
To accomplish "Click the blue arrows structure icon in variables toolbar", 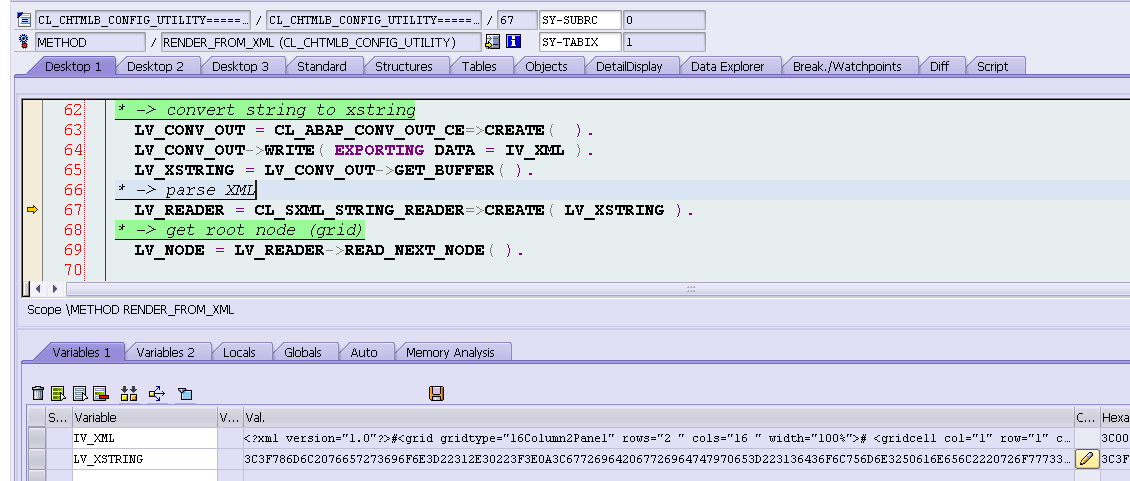I will (156, 393).
